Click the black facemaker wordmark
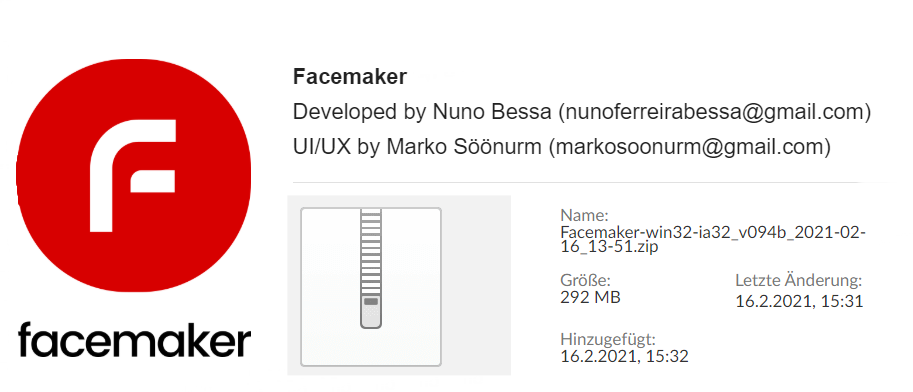Image resolution: width=913 pixels, height=392 pixels. pos(135,339)
